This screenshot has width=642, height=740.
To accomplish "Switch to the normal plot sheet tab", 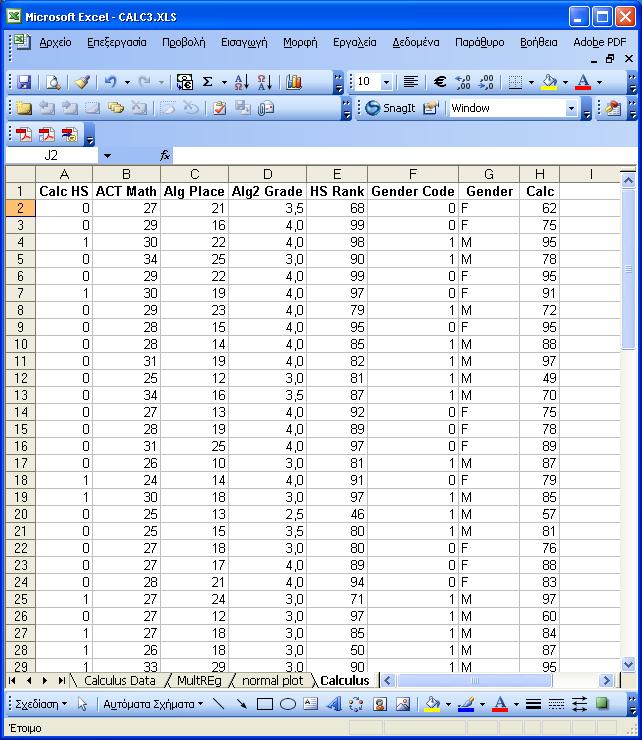I will click(272, 681).
